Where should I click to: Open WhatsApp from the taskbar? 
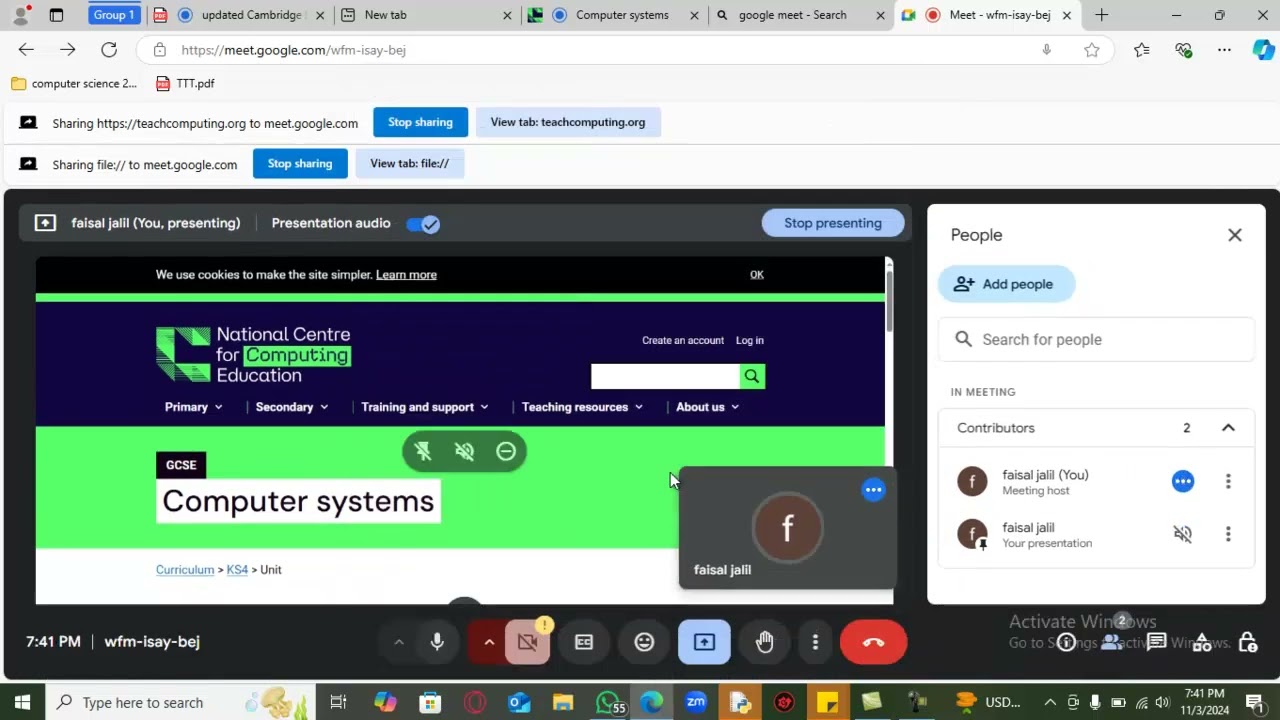pos(608,702)
